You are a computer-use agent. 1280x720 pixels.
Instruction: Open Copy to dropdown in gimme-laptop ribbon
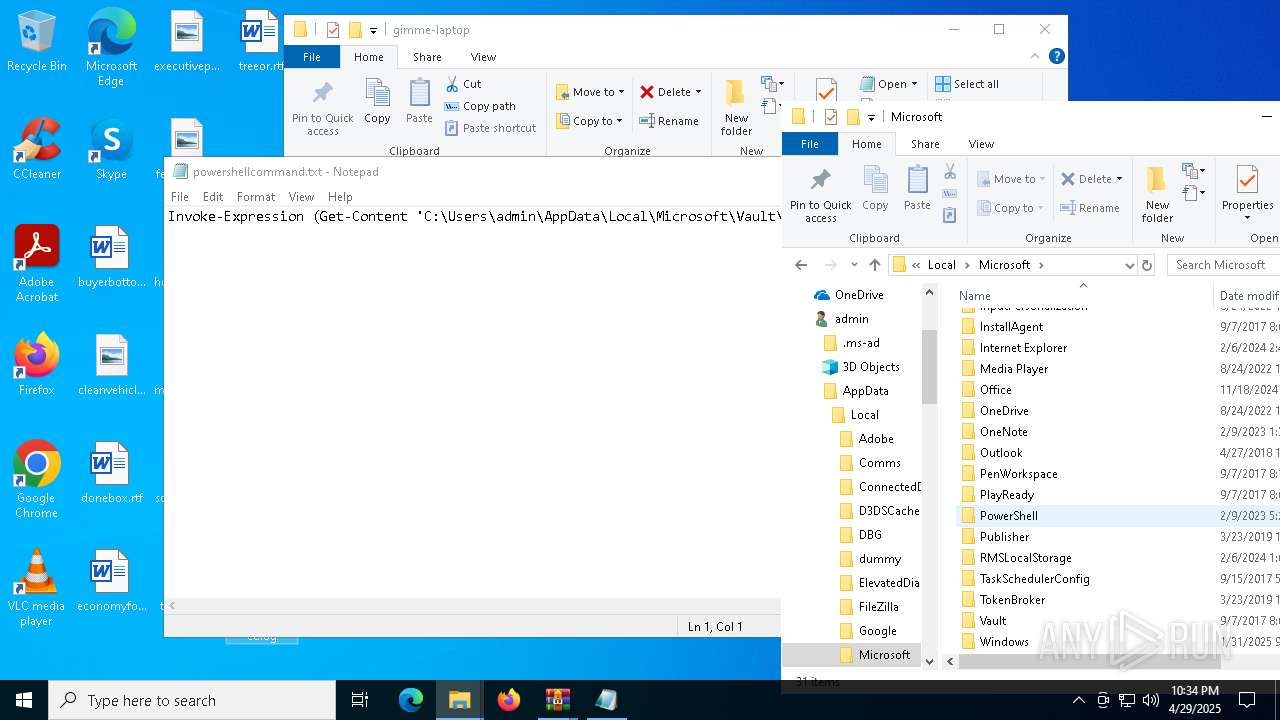[x=590, y=121]
